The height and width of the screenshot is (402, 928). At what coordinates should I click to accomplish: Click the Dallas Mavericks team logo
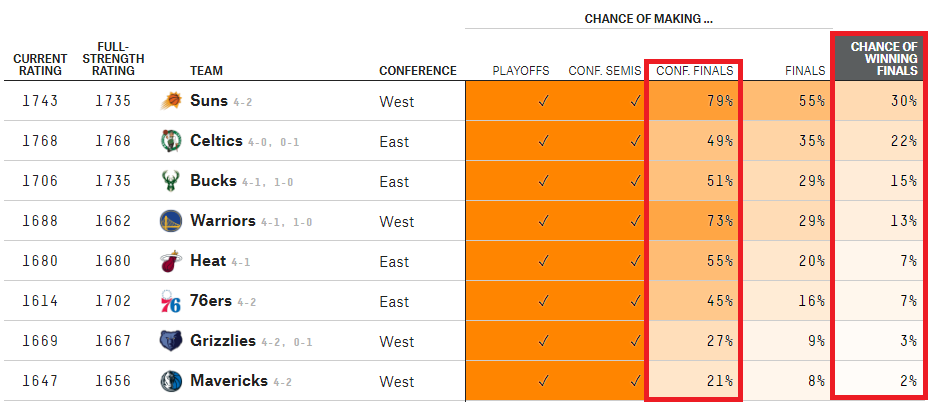tap(171, 381)
